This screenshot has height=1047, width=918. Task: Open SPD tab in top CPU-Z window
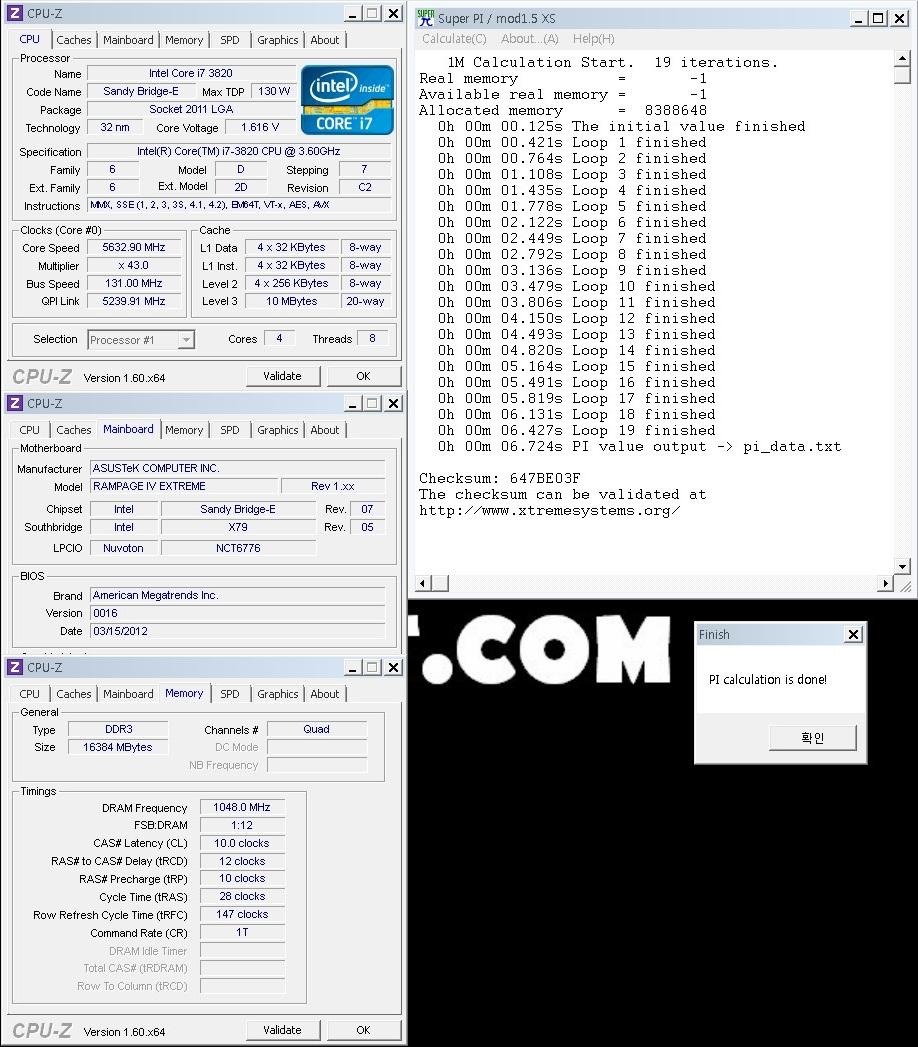click(230, 40)
